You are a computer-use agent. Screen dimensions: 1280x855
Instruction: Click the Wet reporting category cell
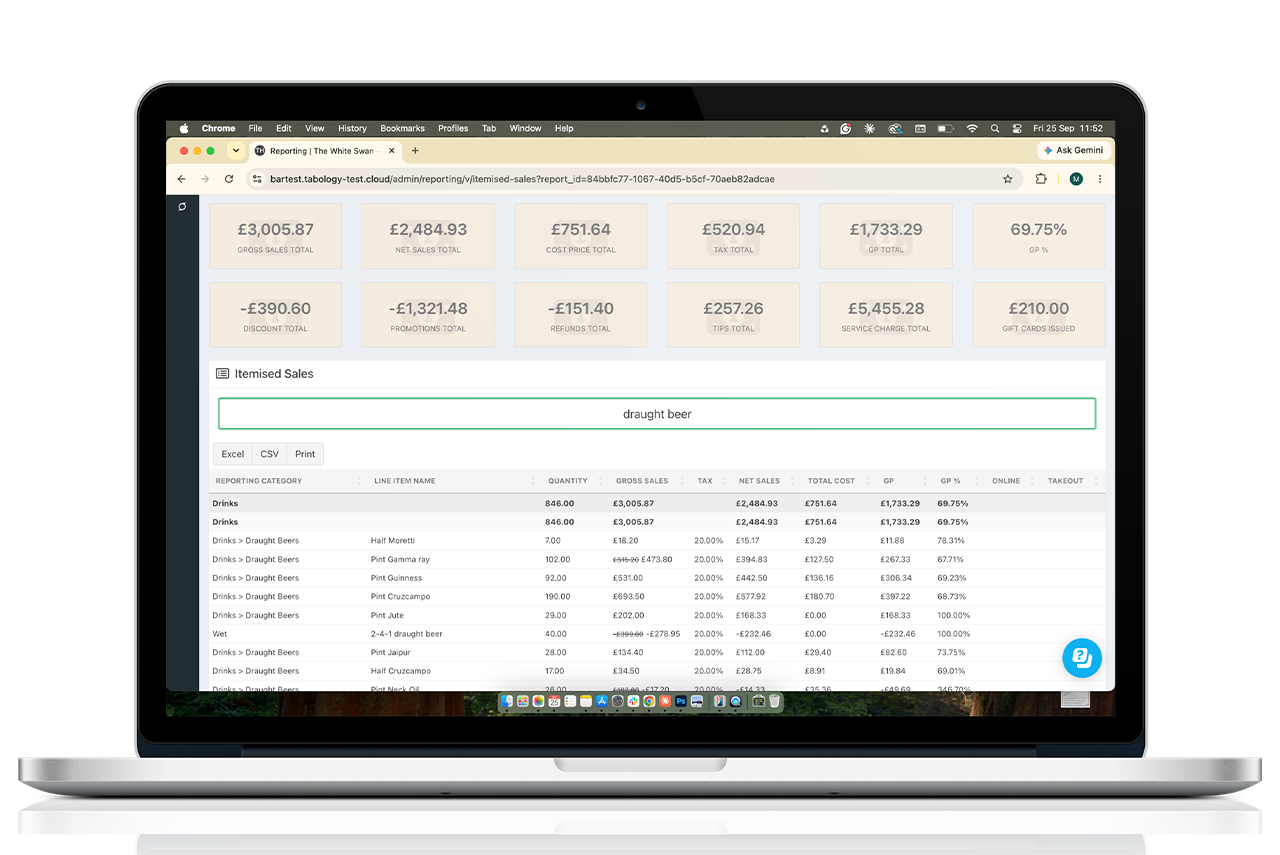click(219, 634)
